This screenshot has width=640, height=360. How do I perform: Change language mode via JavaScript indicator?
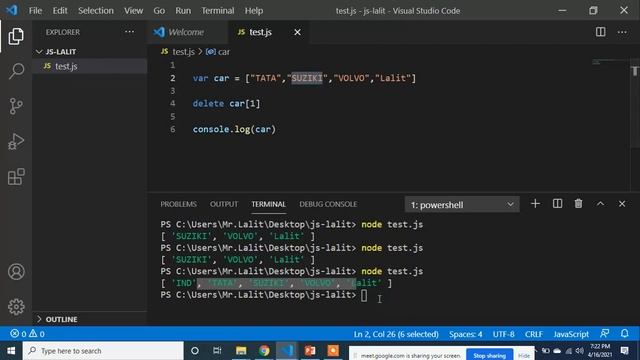[571, 334]
